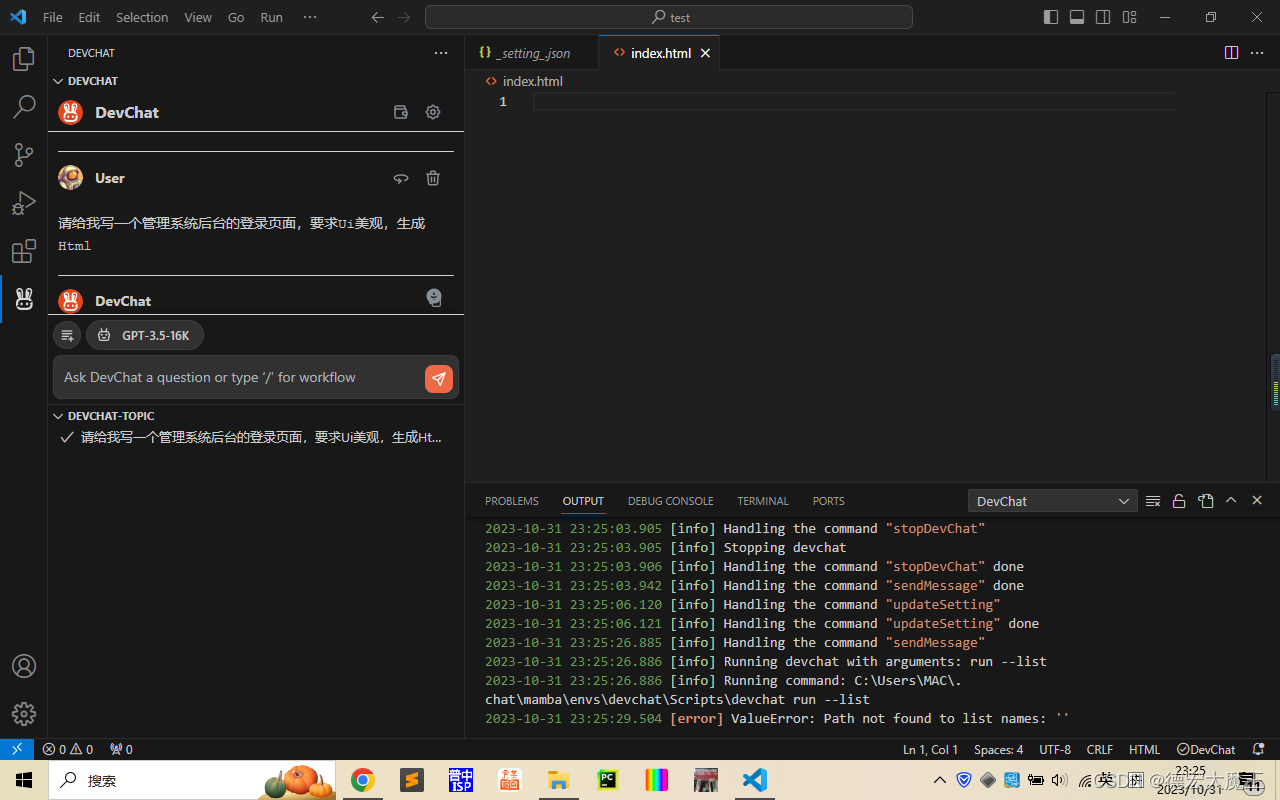Click HTML language mode in status bar
Viewport: 1280px width, 800px height.
coord(1144,749)
